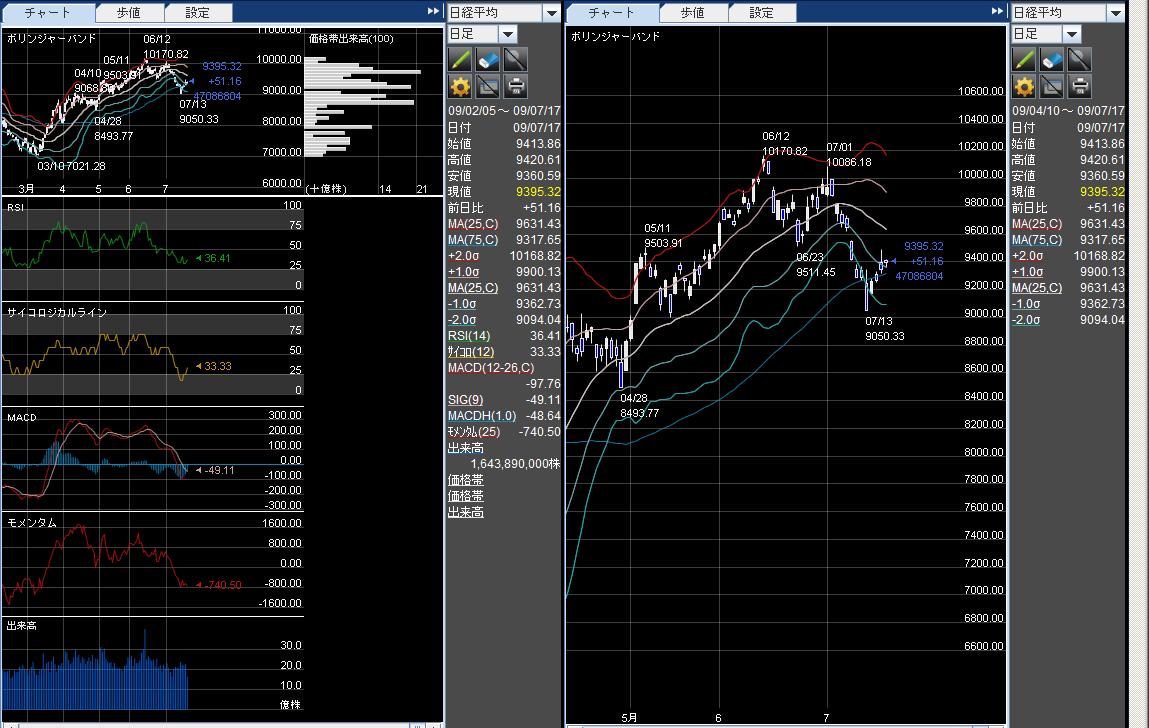Switch to the 歩値 tab in left chart
Image resolution: width=1149 pixels, height=728 pixels.
tap(128, 13)
